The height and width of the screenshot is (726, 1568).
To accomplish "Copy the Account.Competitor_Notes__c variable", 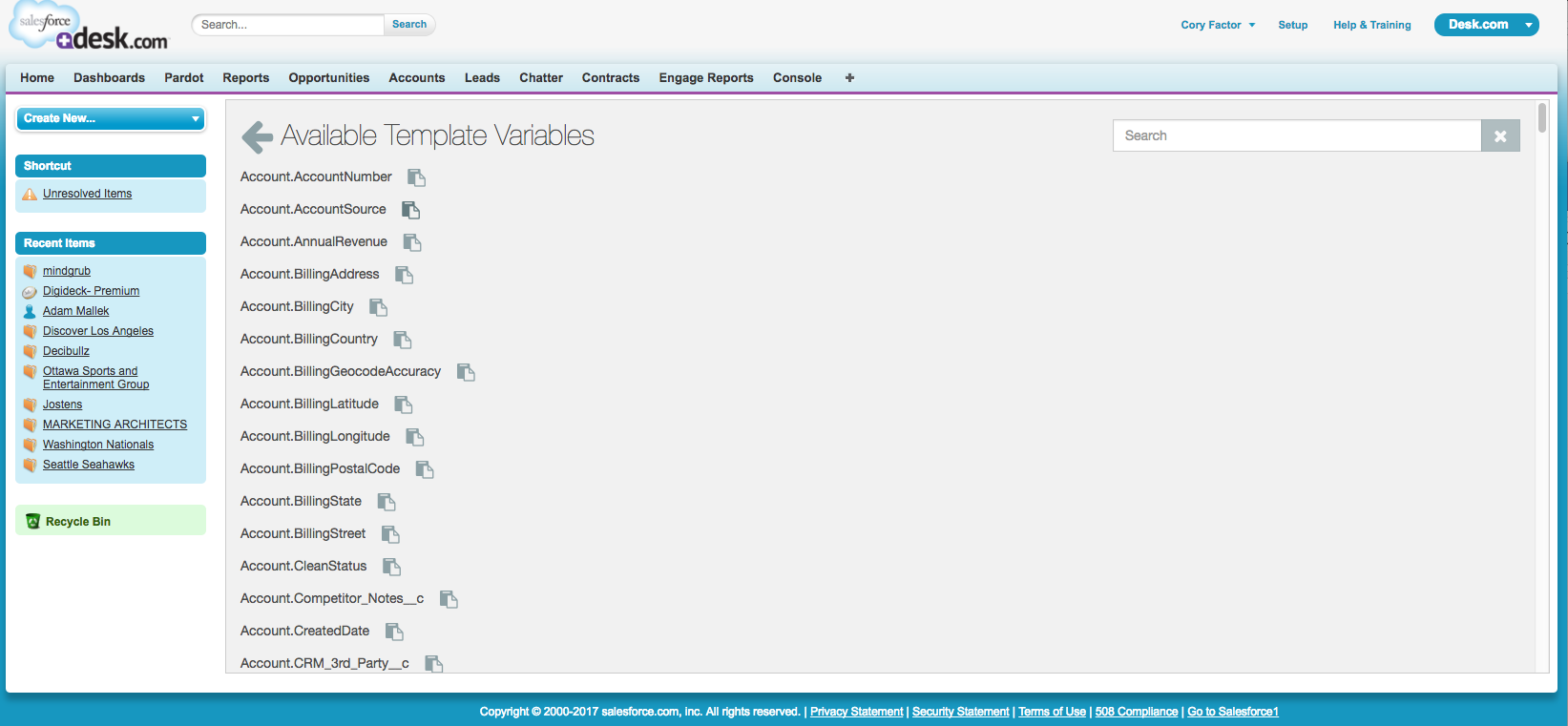I will (x=449, y=599).
